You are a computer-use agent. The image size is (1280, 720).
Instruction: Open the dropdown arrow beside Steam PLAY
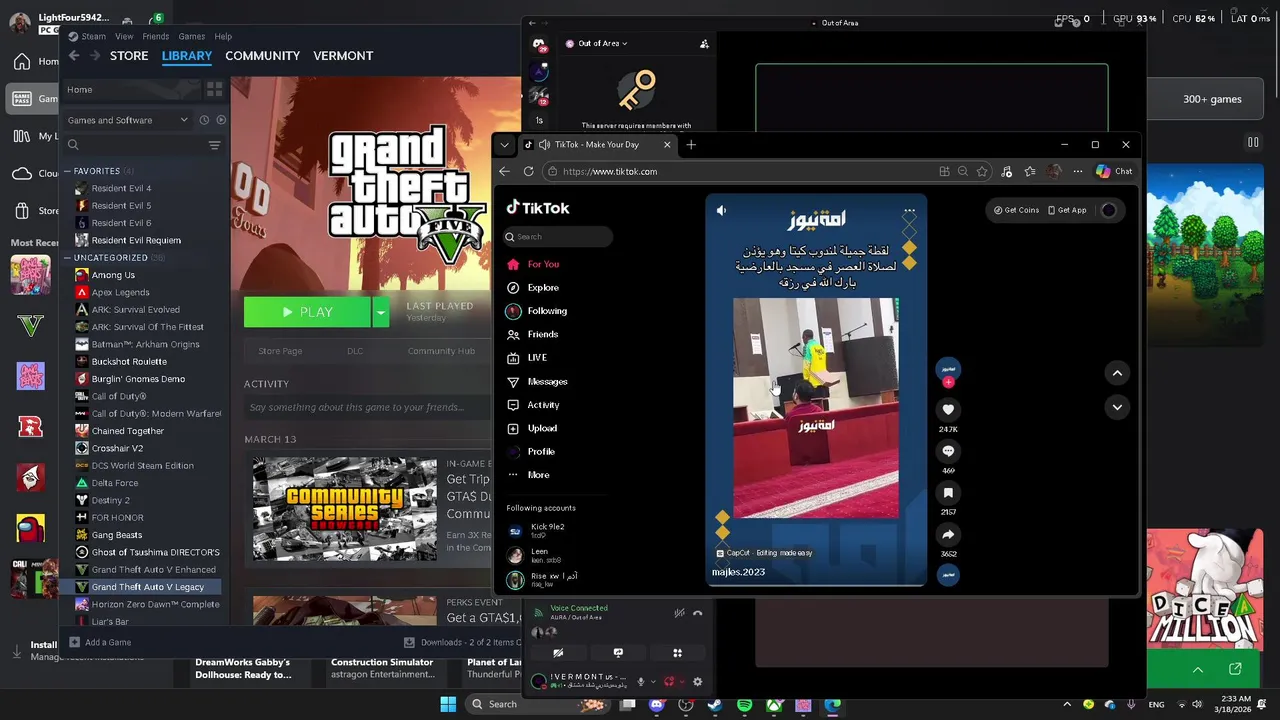[x=380, y=312]
